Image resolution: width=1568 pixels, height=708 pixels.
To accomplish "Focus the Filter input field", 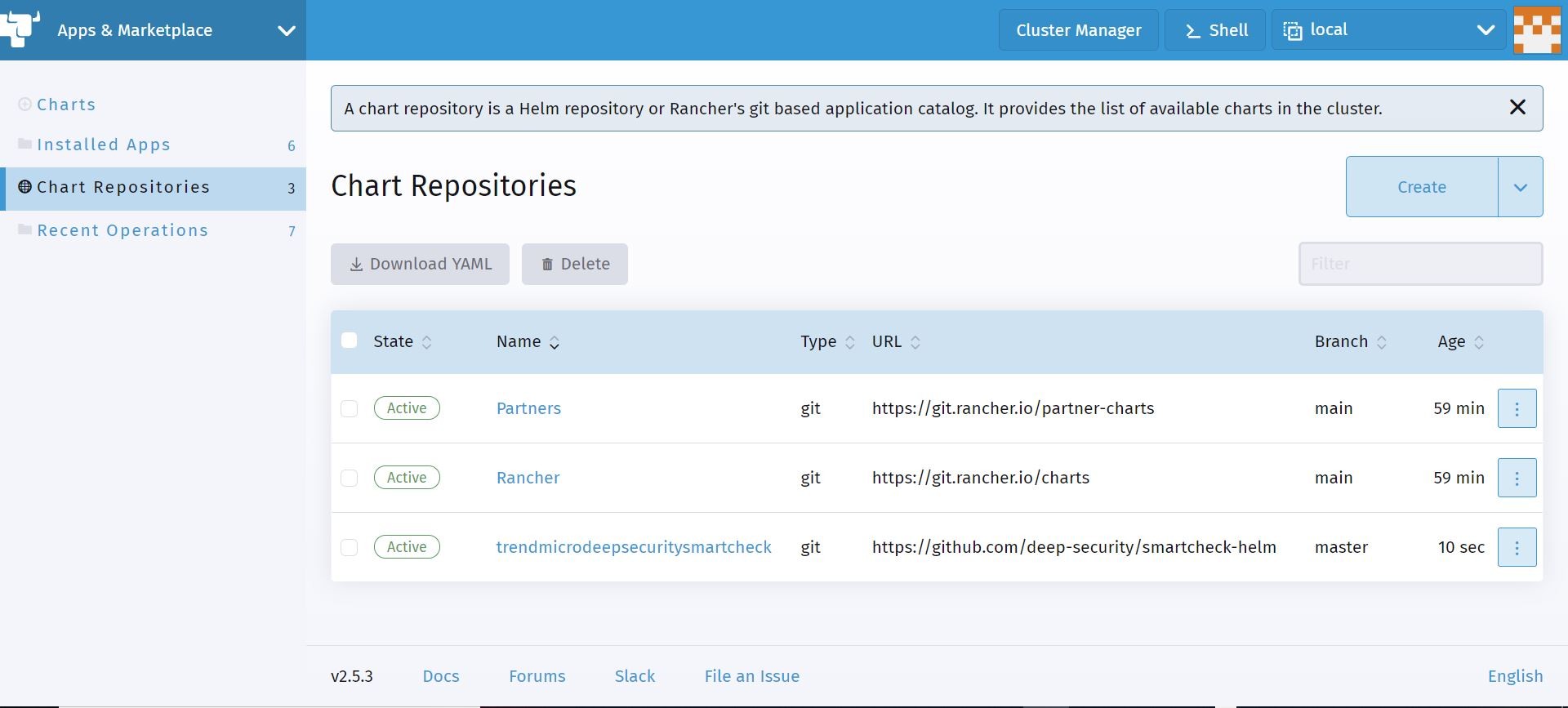I will point(1420,264).
